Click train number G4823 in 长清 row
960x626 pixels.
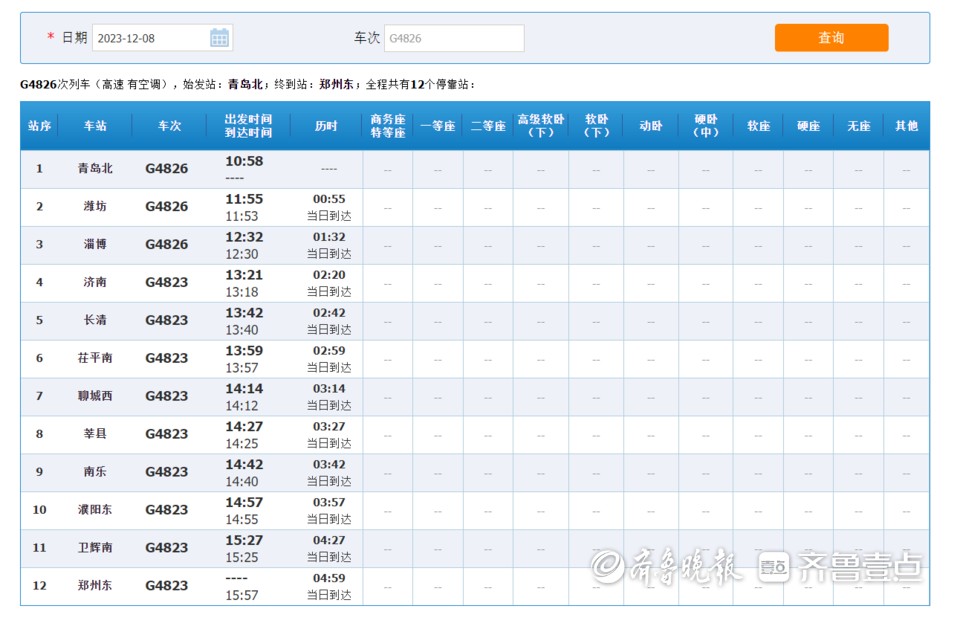167,321
